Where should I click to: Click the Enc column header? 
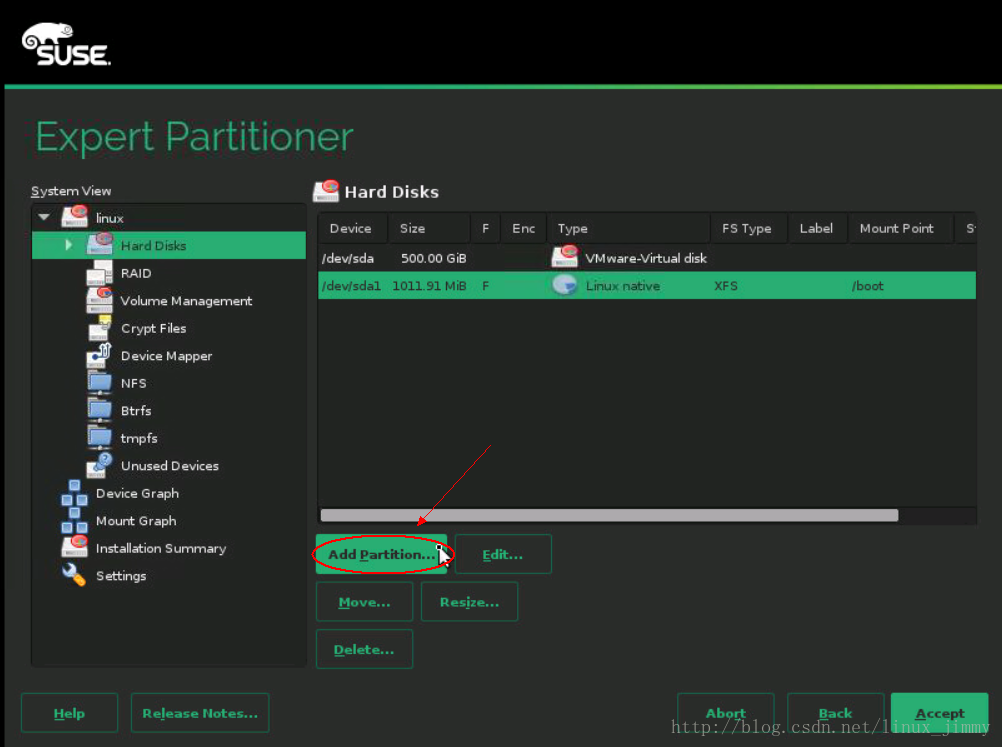(x=523, y=228)
